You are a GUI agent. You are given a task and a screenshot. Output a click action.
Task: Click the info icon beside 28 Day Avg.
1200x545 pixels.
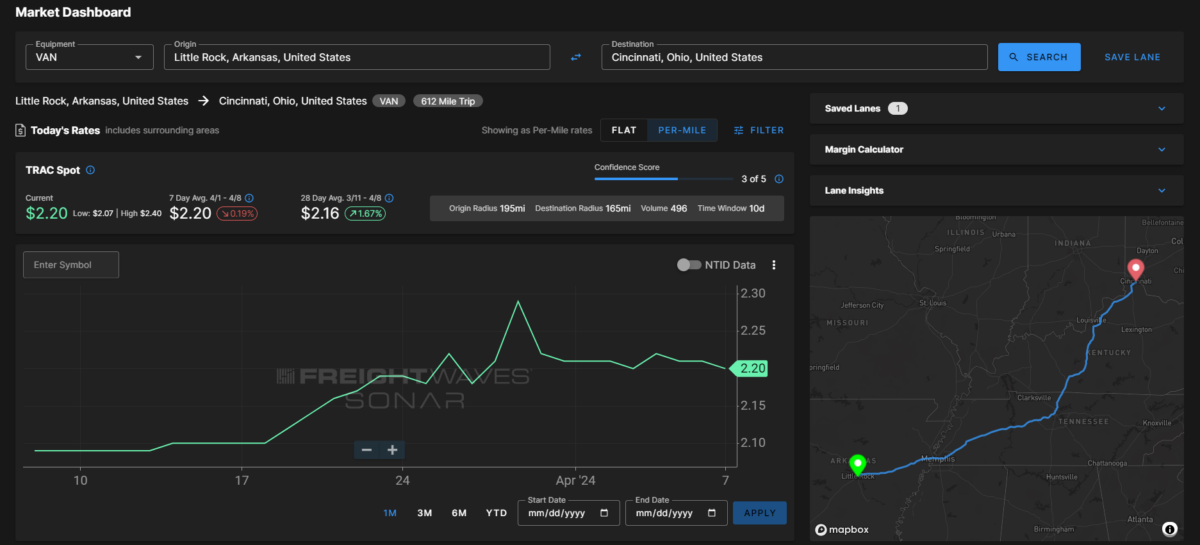point(389,198)
